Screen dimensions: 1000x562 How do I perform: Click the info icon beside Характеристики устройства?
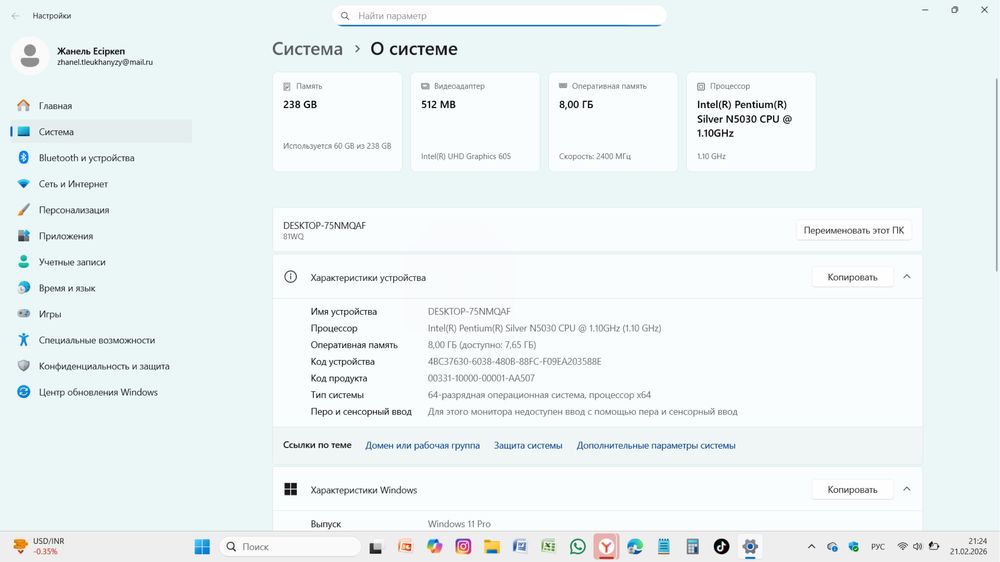[x=290, y=277]
